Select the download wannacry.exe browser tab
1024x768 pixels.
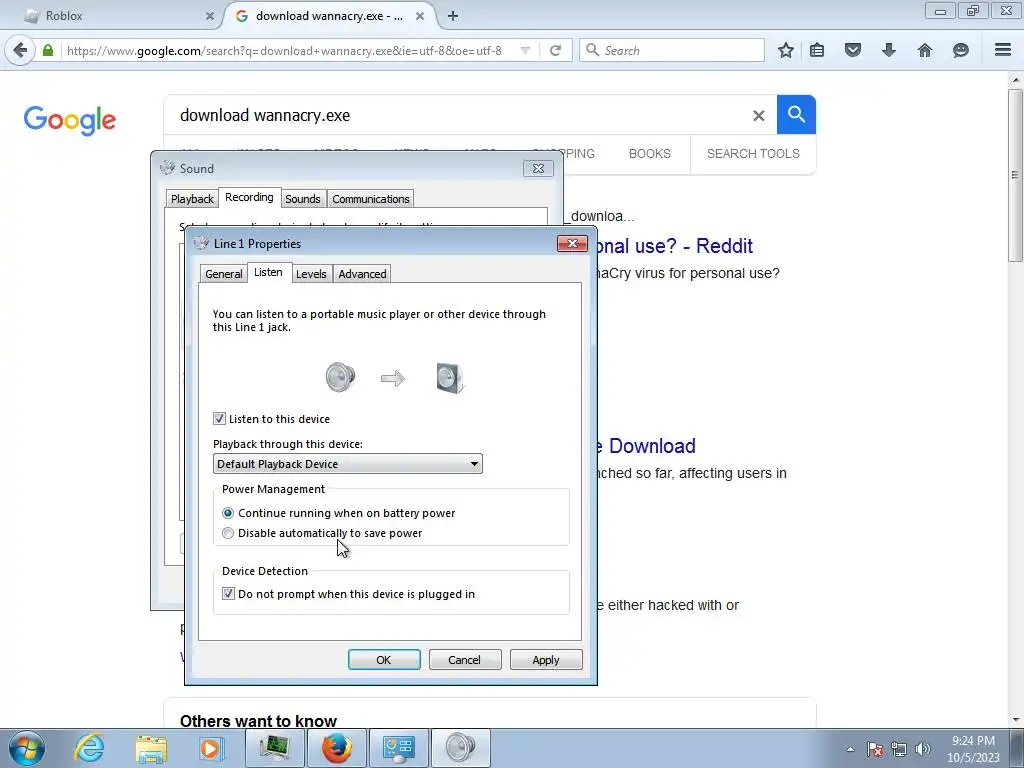click(330, 16)
